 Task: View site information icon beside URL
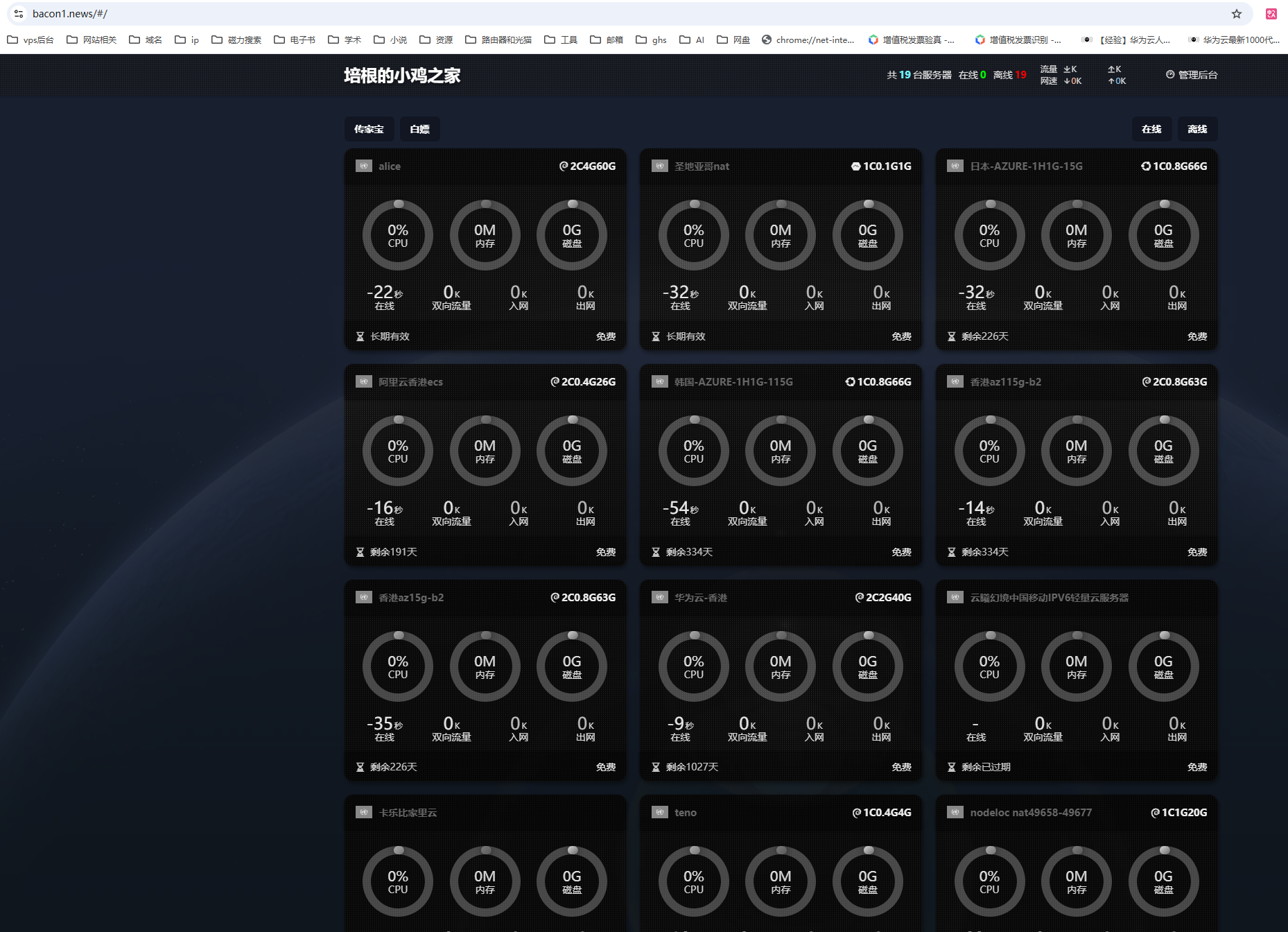(19, 14)
